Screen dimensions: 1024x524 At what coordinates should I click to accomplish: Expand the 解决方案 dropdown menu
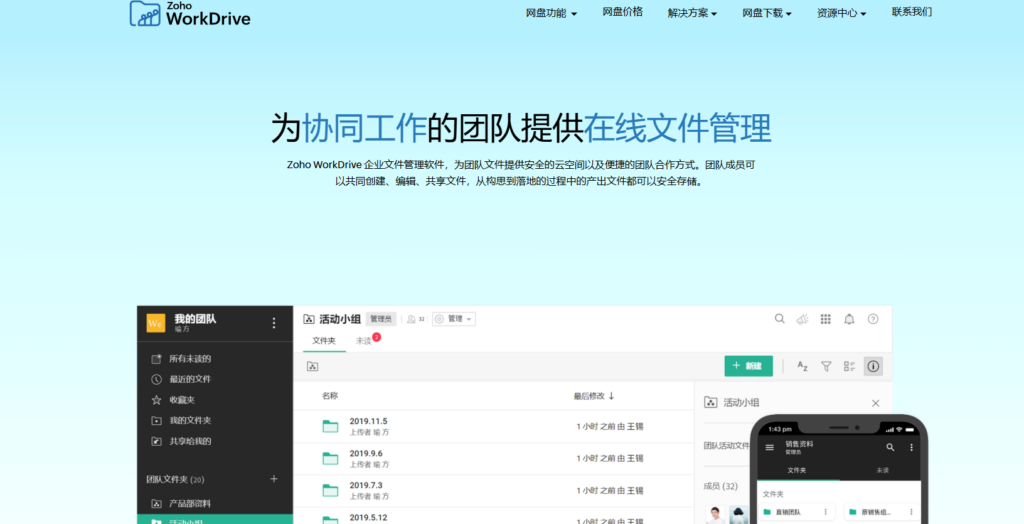(x=692, y=13)
